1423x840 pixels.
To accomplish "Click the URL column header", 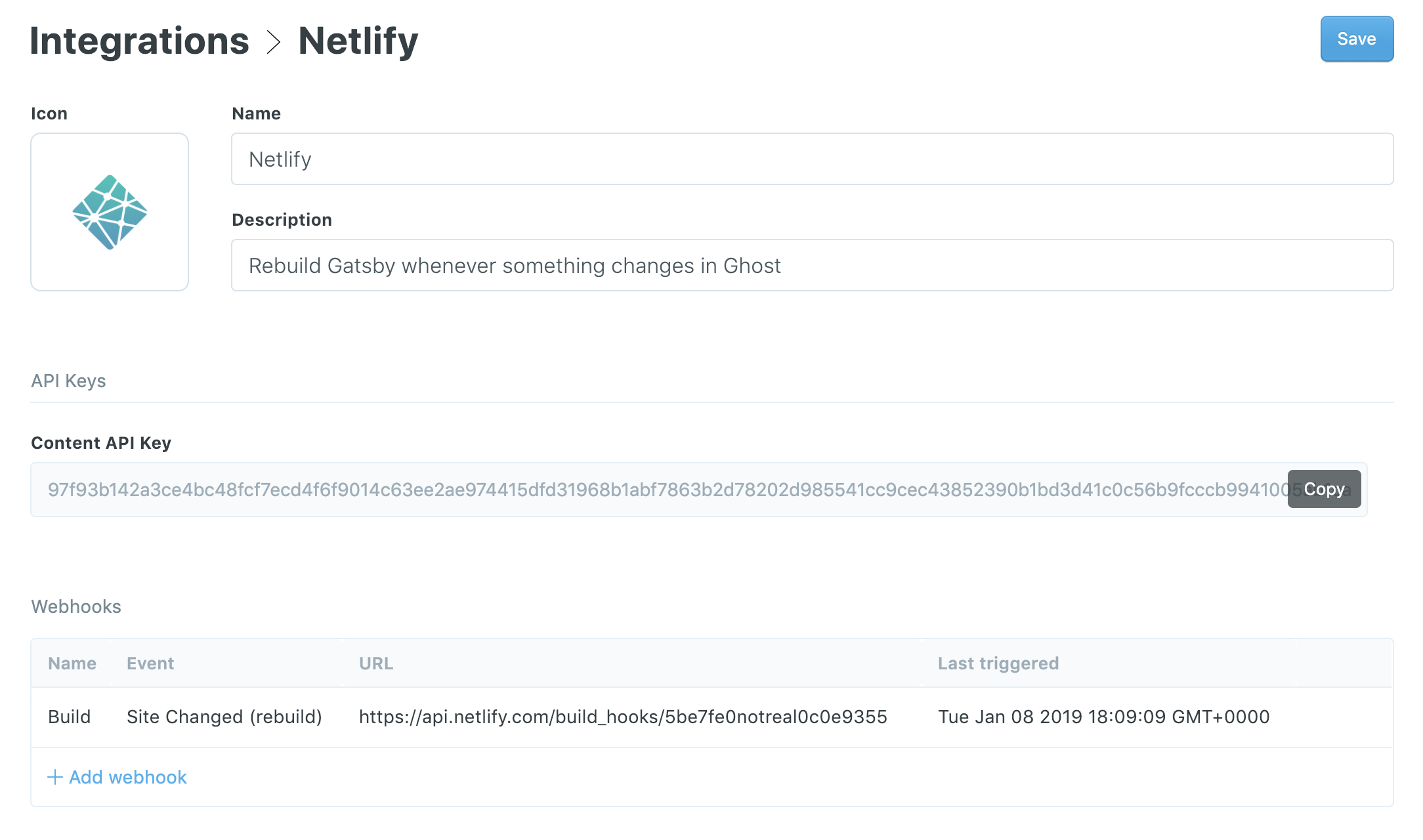I will pos(376,663).
